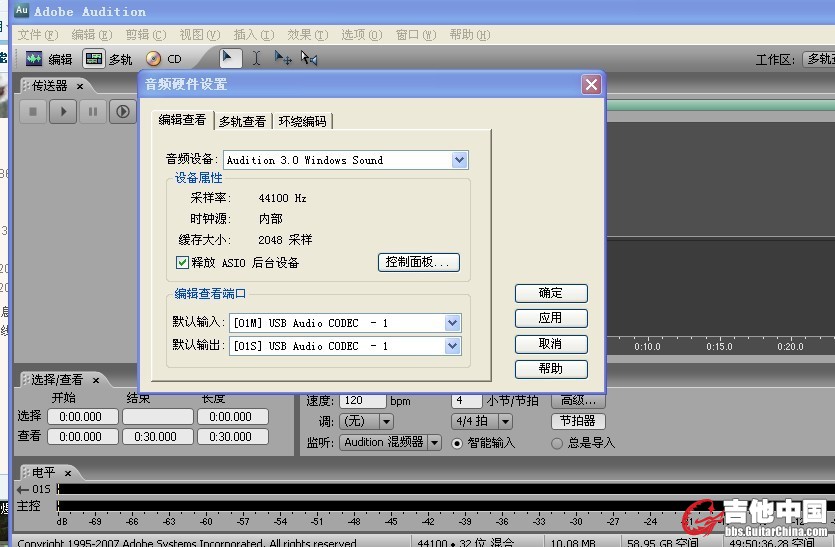835x547 pixels.
Task: Close the 音频硬件设置 dialog
Action: pos(591,84)
